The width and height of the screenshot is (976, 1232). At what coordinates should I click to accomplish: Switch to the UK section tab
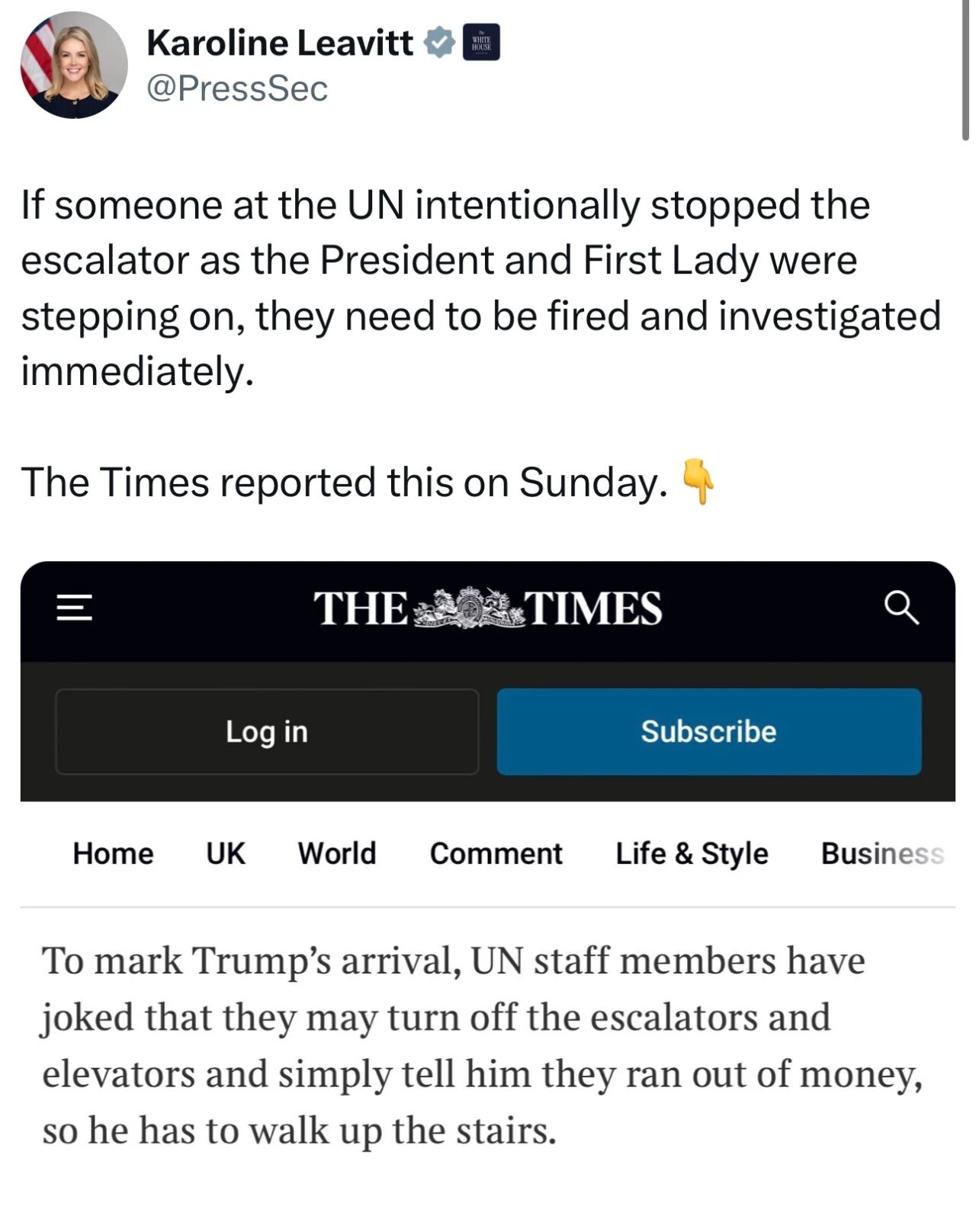click(x=226, y=853)
